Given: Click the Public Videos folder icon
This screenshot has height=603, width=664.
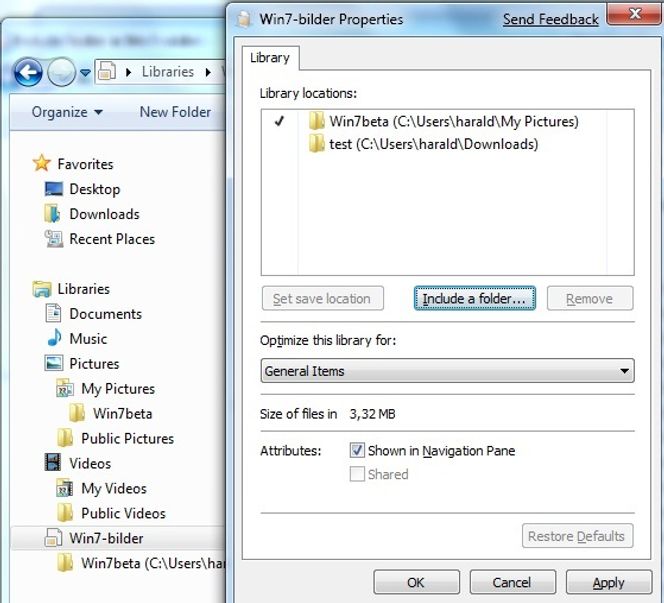Looking at the screenshot, I should pyautogui.click(x=65, y=513).
